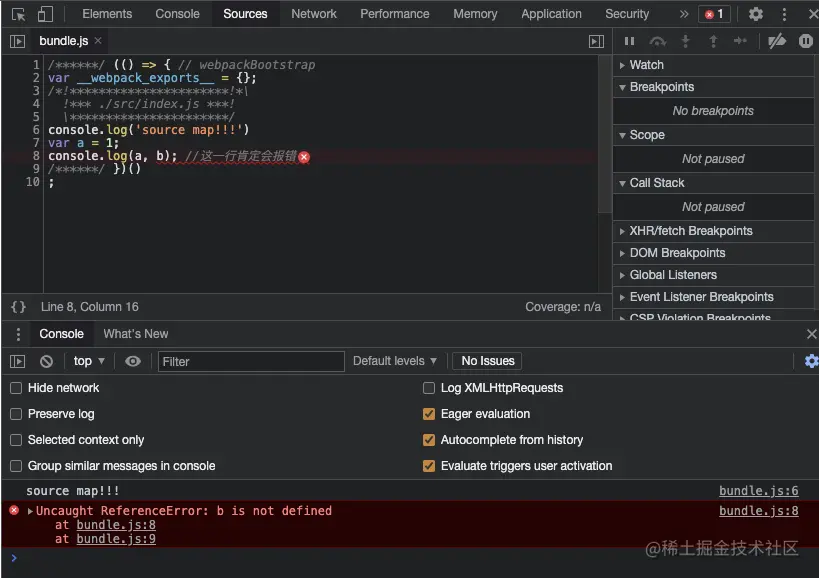
Task: Click the pause on exceptions icon
Action: tap(805, 41)
